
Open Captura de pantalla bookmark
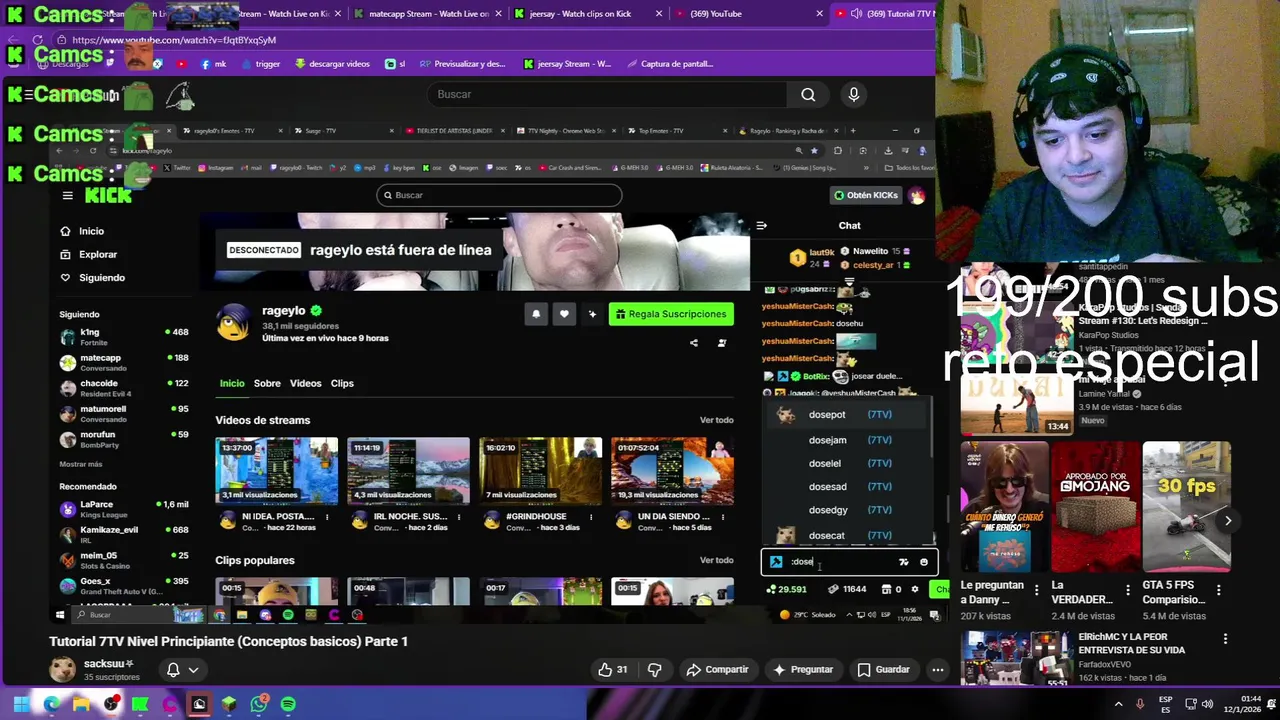669,64
